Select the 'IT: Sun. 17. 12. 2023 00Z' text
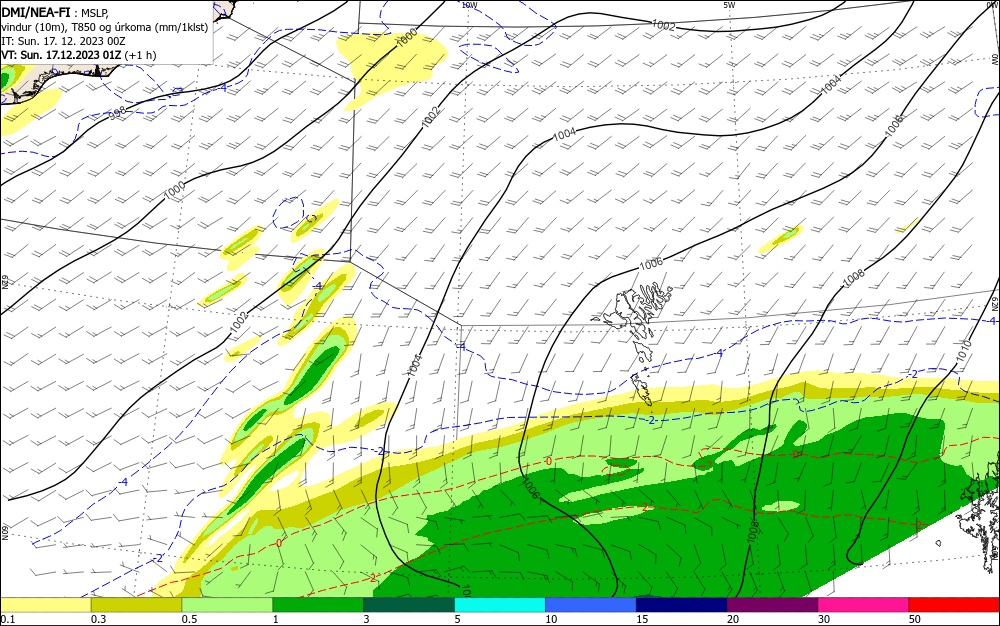 [x=63, y=41]
